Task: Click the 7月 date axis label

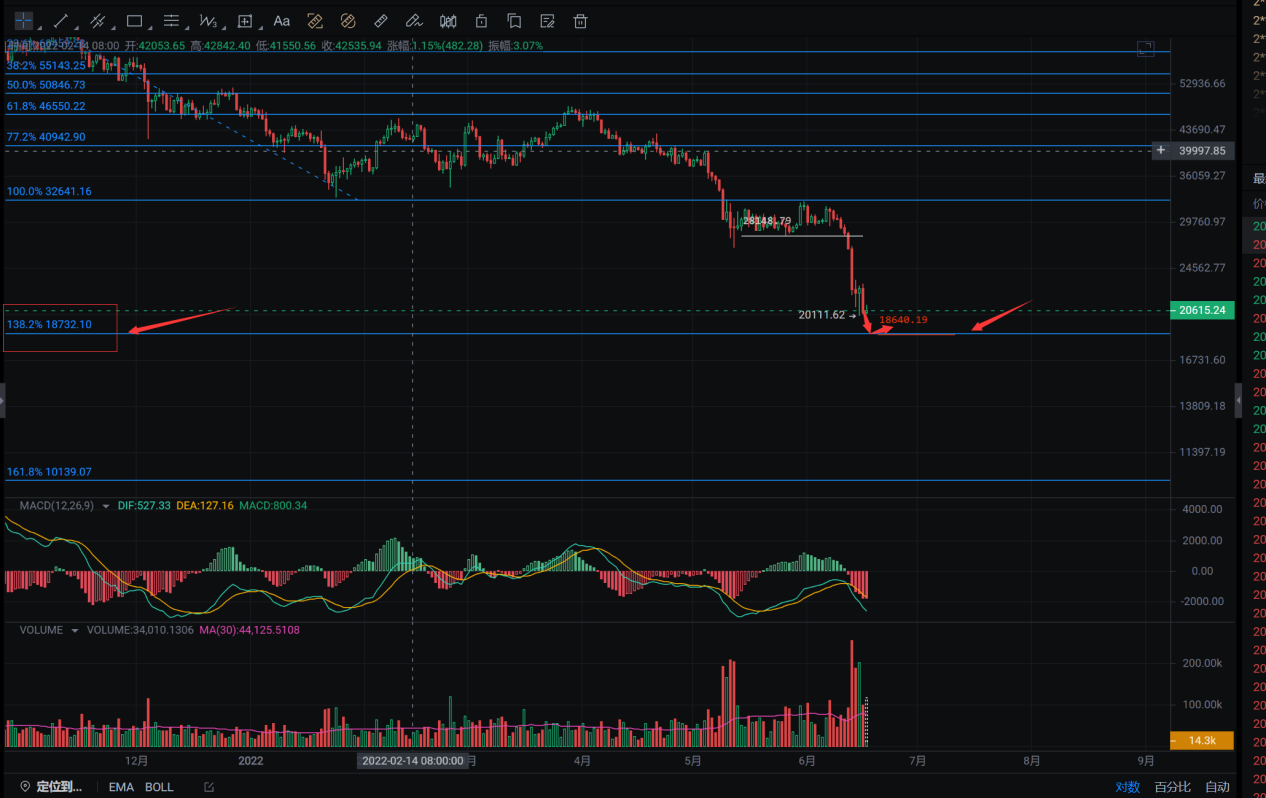Action: (916, 761)
